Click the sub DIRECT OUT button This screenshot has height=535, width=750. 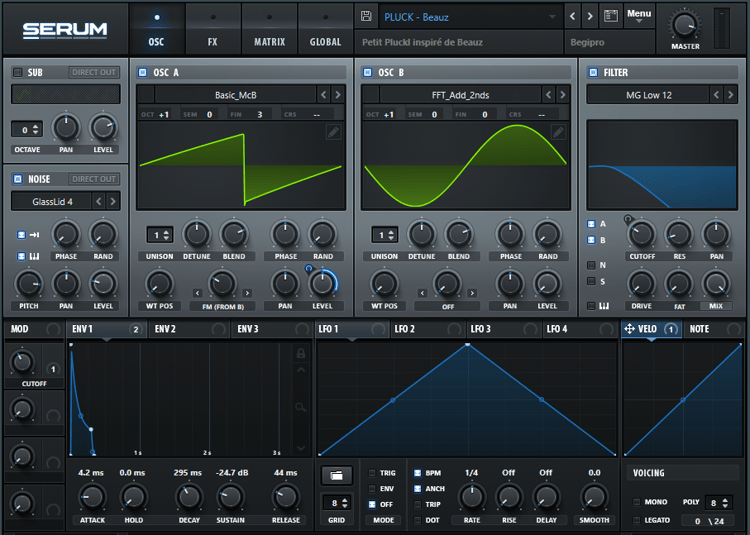coord(94,72)
